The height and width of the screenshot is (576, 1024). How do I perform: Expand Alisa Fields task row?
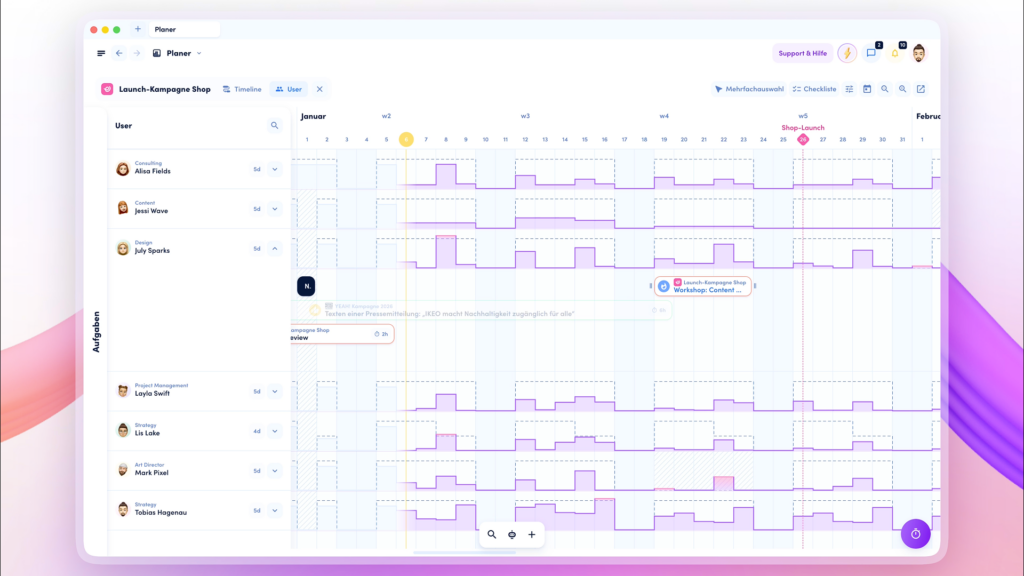coord(273,169)
